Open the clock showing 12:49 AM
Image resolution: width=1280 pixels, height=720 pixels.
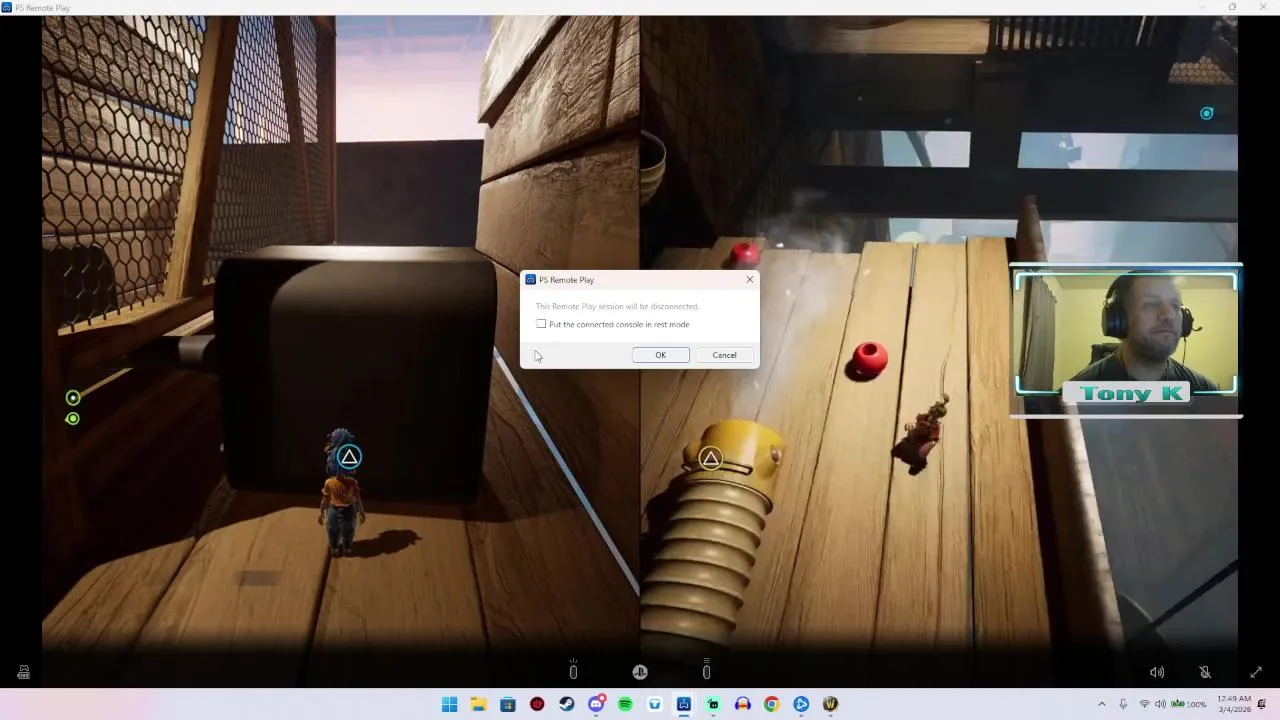pos(1234,704)
